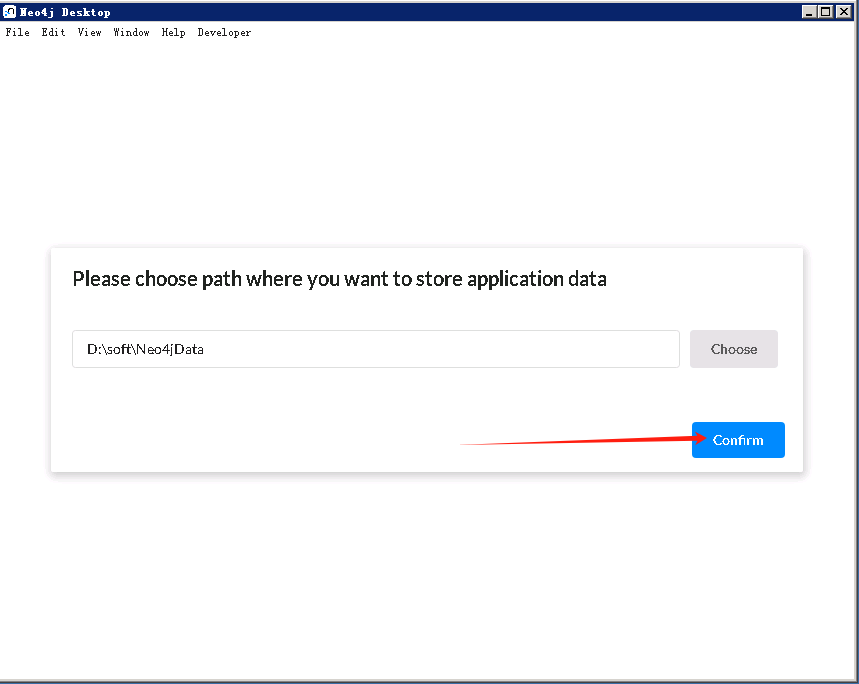Click the Confirm button

pyautogui.click(x=738, y=440)
